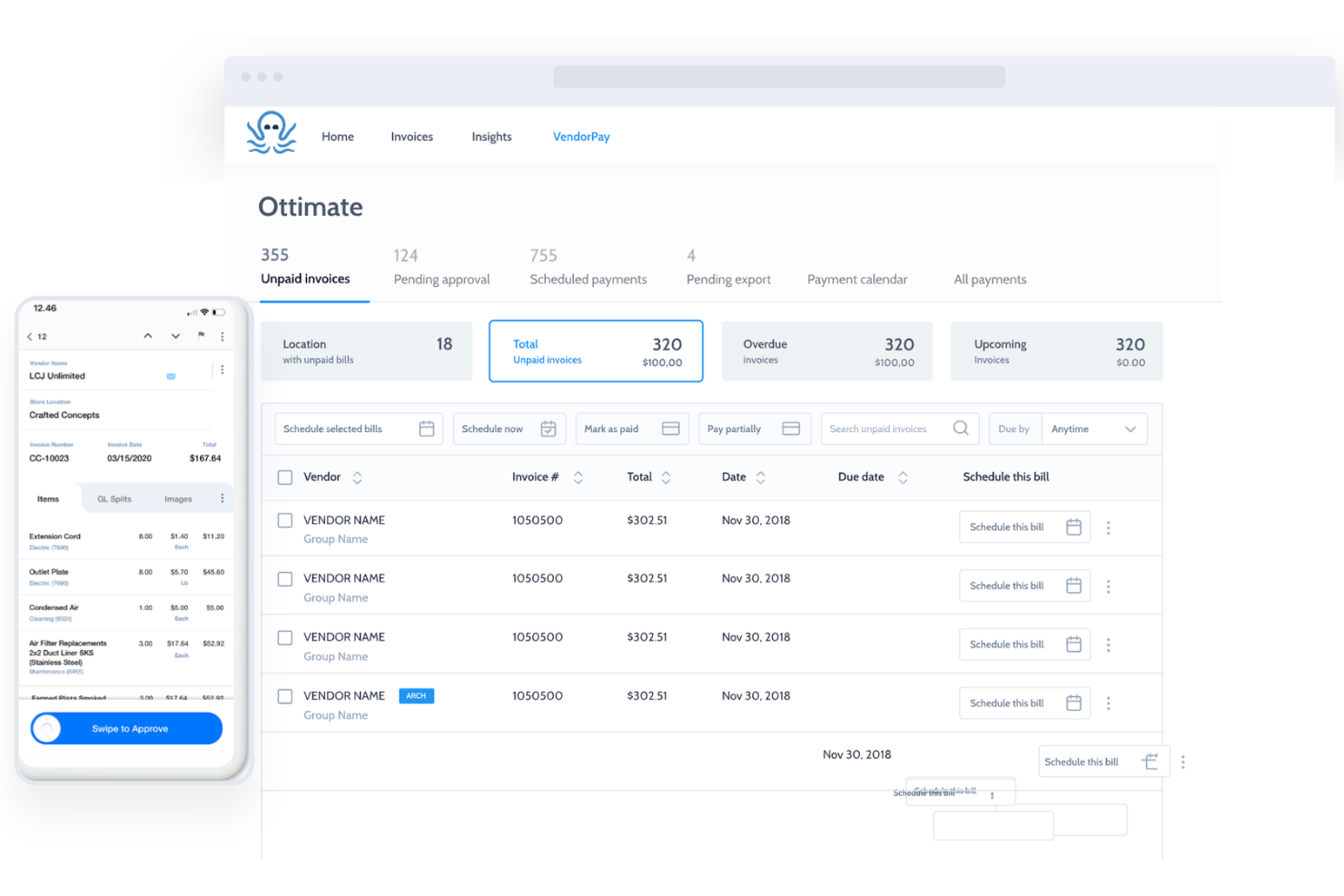Click calendar icon in Schedule selected bills

click(x=427, y=428)
